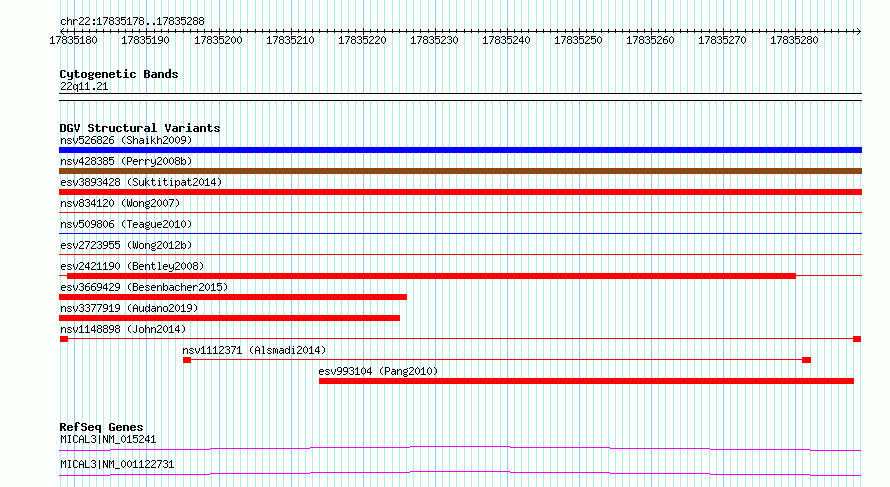Open esv2723955 (Wong2012b) variant label
Viewport: 890px width, 487px height.
(x=126, y=245)
